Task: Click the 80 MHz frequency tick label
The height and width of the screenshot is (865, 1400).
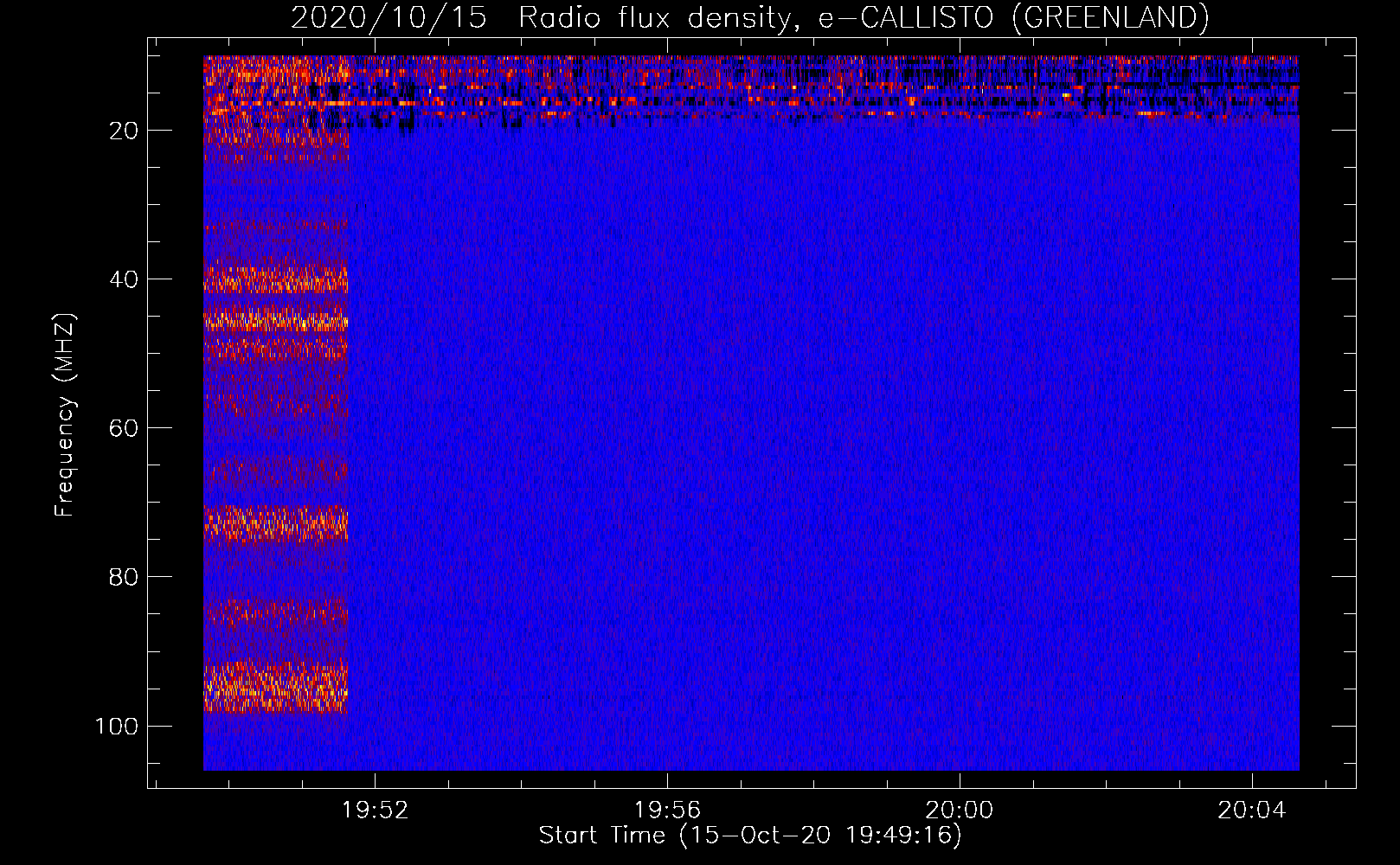Action: tap(124, 577)
